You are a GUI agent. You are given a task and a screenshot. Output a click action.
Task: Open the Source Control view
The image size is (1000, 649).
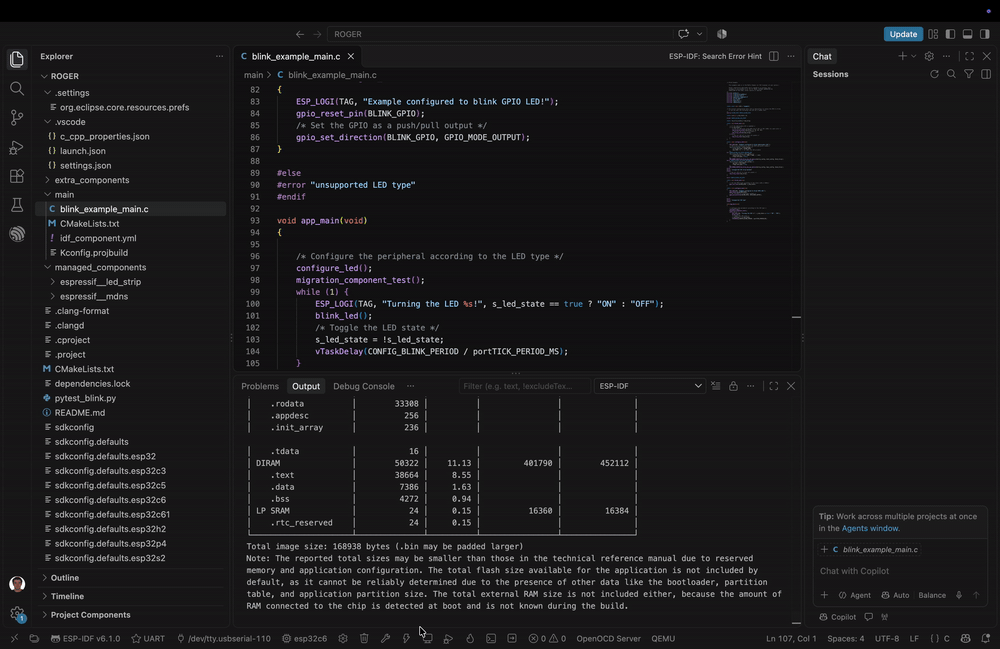[17, 117]
